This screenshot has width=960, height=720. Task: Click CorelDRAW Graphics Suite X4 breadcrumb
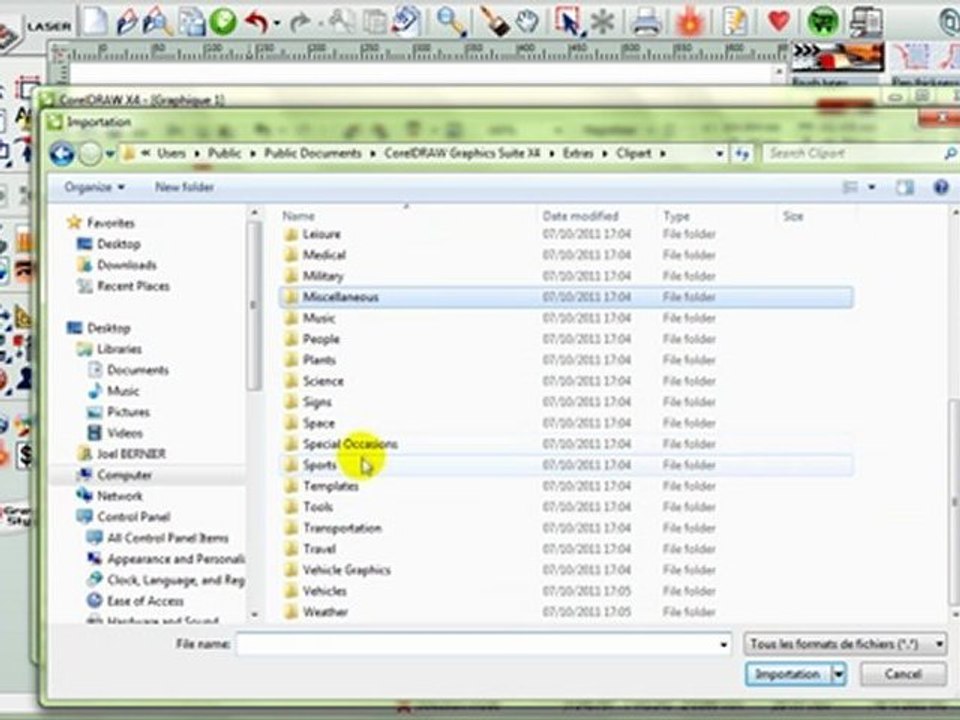tap(462, 153)
